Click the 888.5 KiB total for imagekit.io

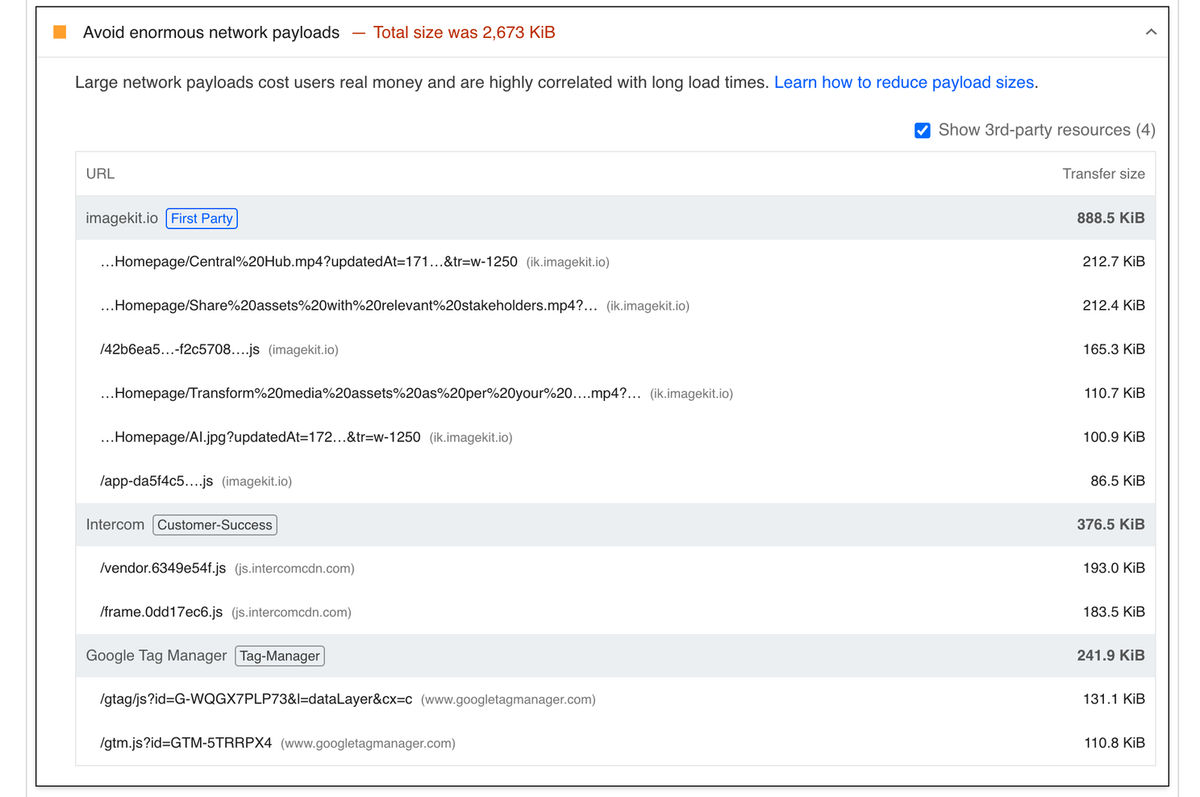[x=1111, y=217]
